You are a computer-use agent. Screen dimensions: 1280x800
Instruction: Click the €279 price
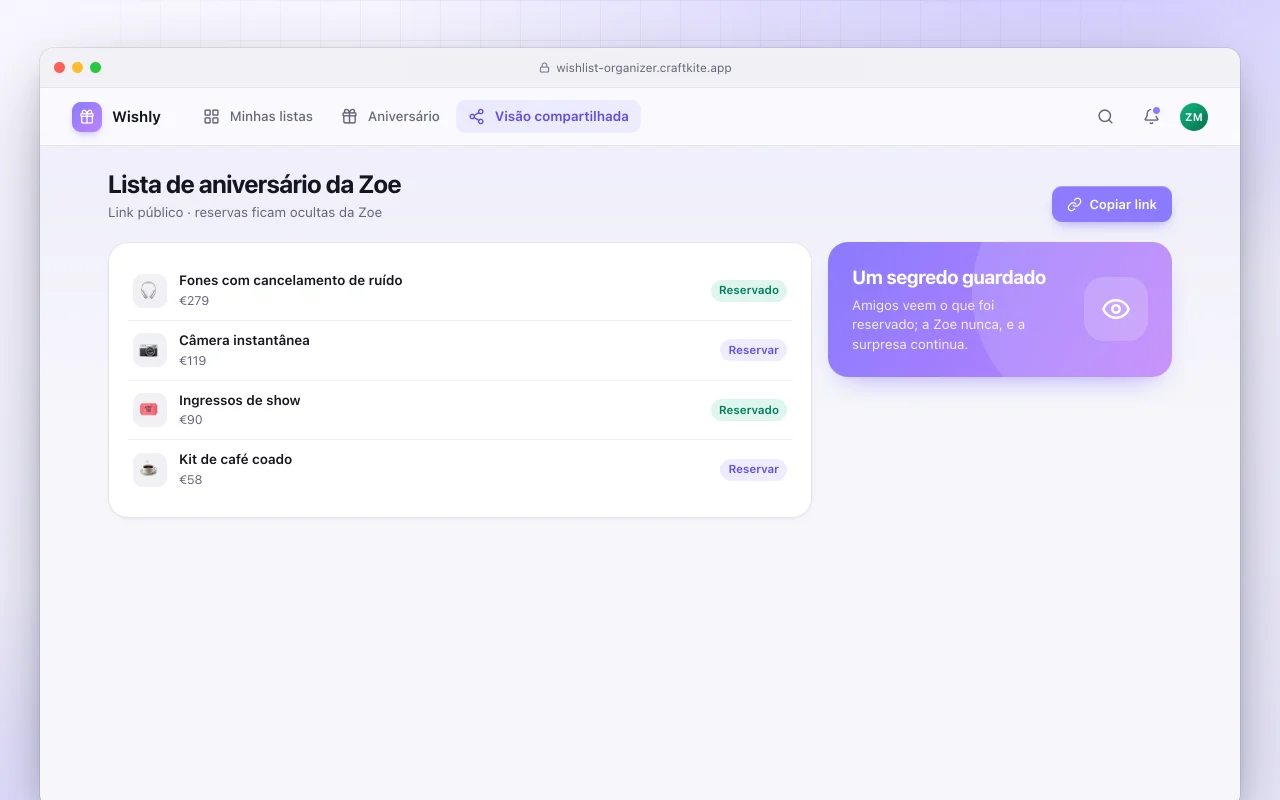pyautogui.click(x=194, y=300)
